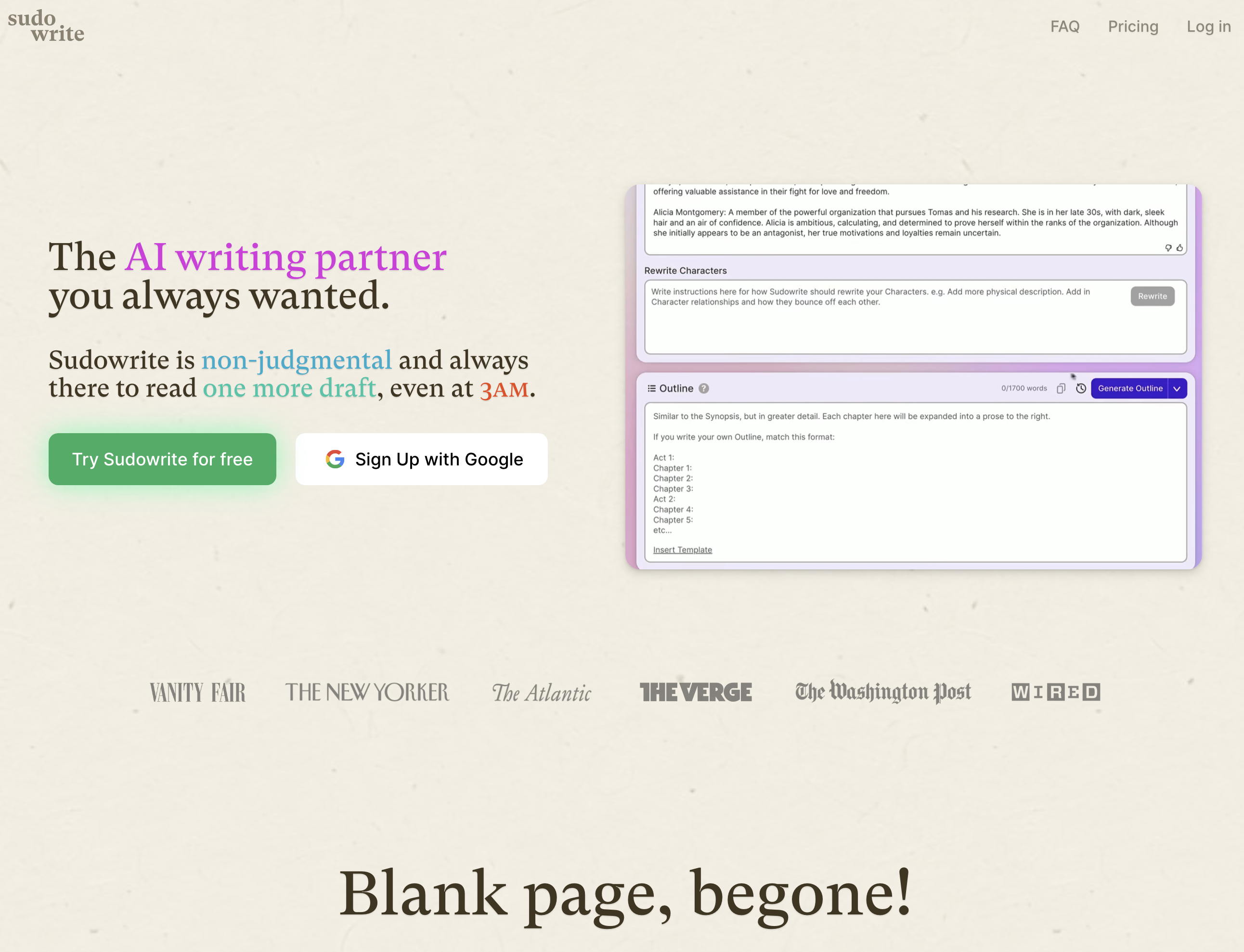Screen dimensions: 1244x952
Task: Click the Outline list icon
Action: coord(652,389)
